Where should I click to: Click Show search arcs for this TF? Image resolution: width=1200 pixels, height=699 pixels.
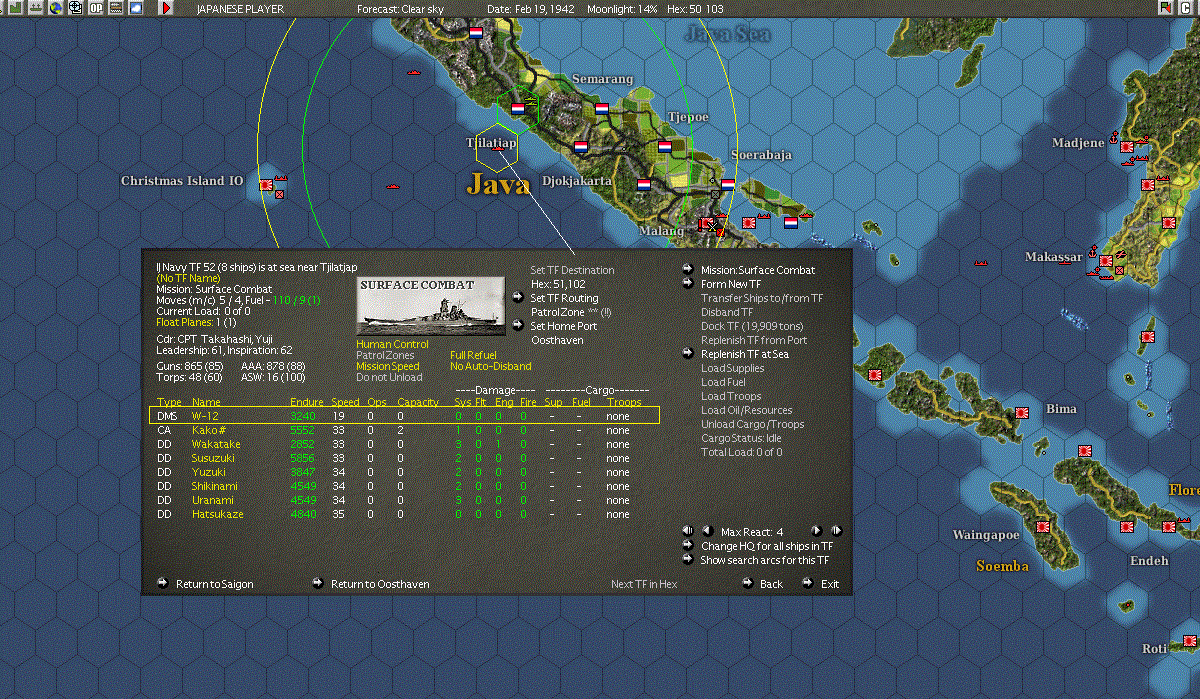pos(765,560)
